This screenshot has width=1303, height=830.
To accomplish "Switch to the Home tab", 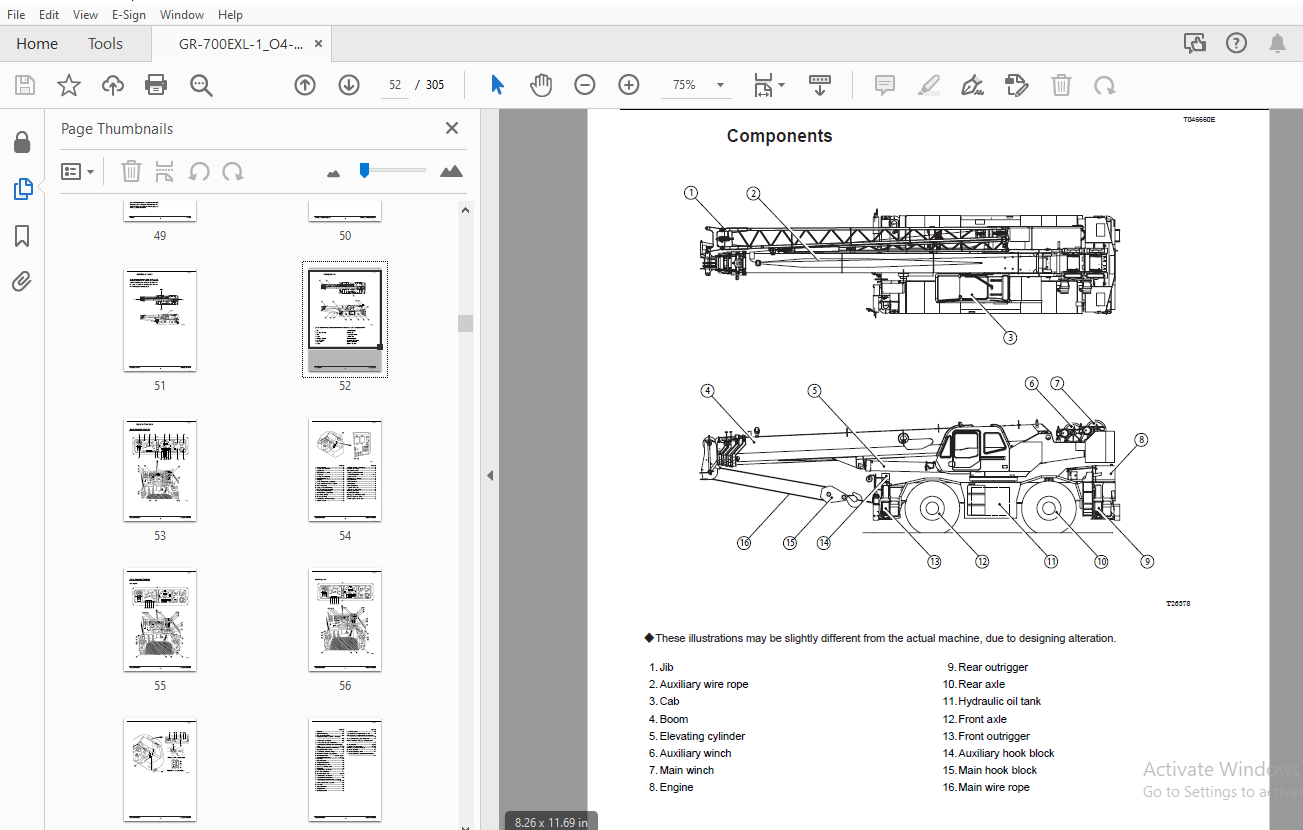I will [37, 44].
